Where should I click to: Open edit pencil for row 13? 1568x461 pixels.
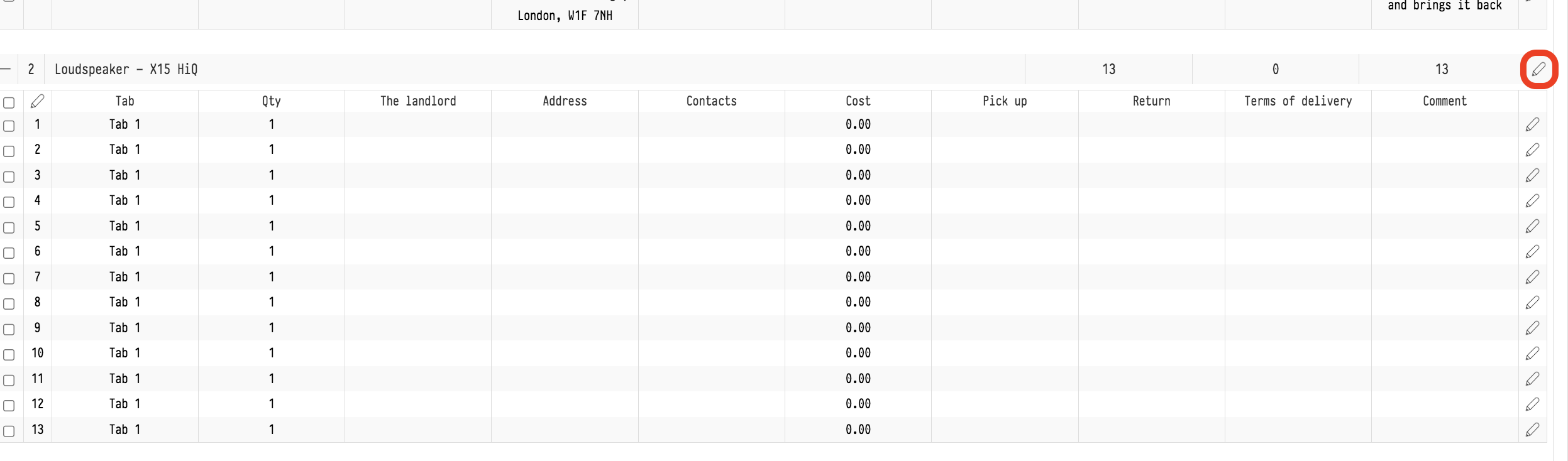(x=1532, y=430)
